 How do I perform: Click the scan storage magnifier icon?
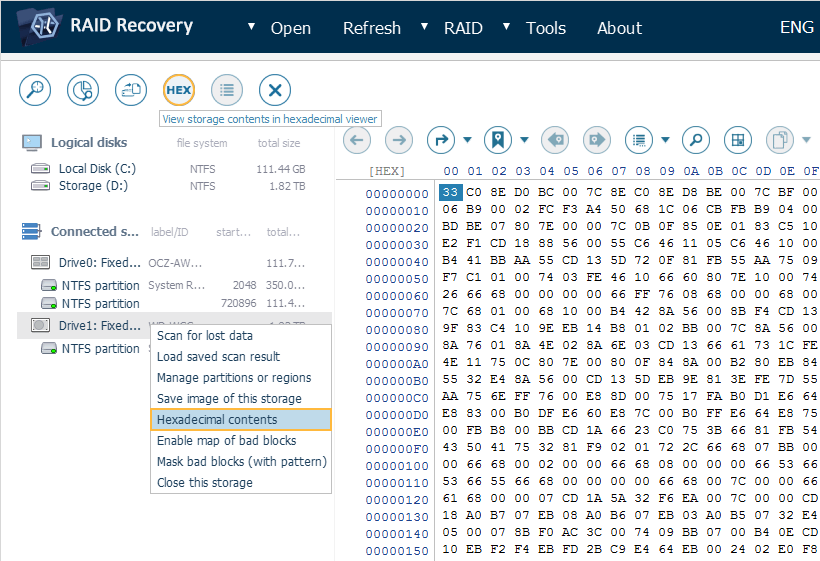[35, 90]
